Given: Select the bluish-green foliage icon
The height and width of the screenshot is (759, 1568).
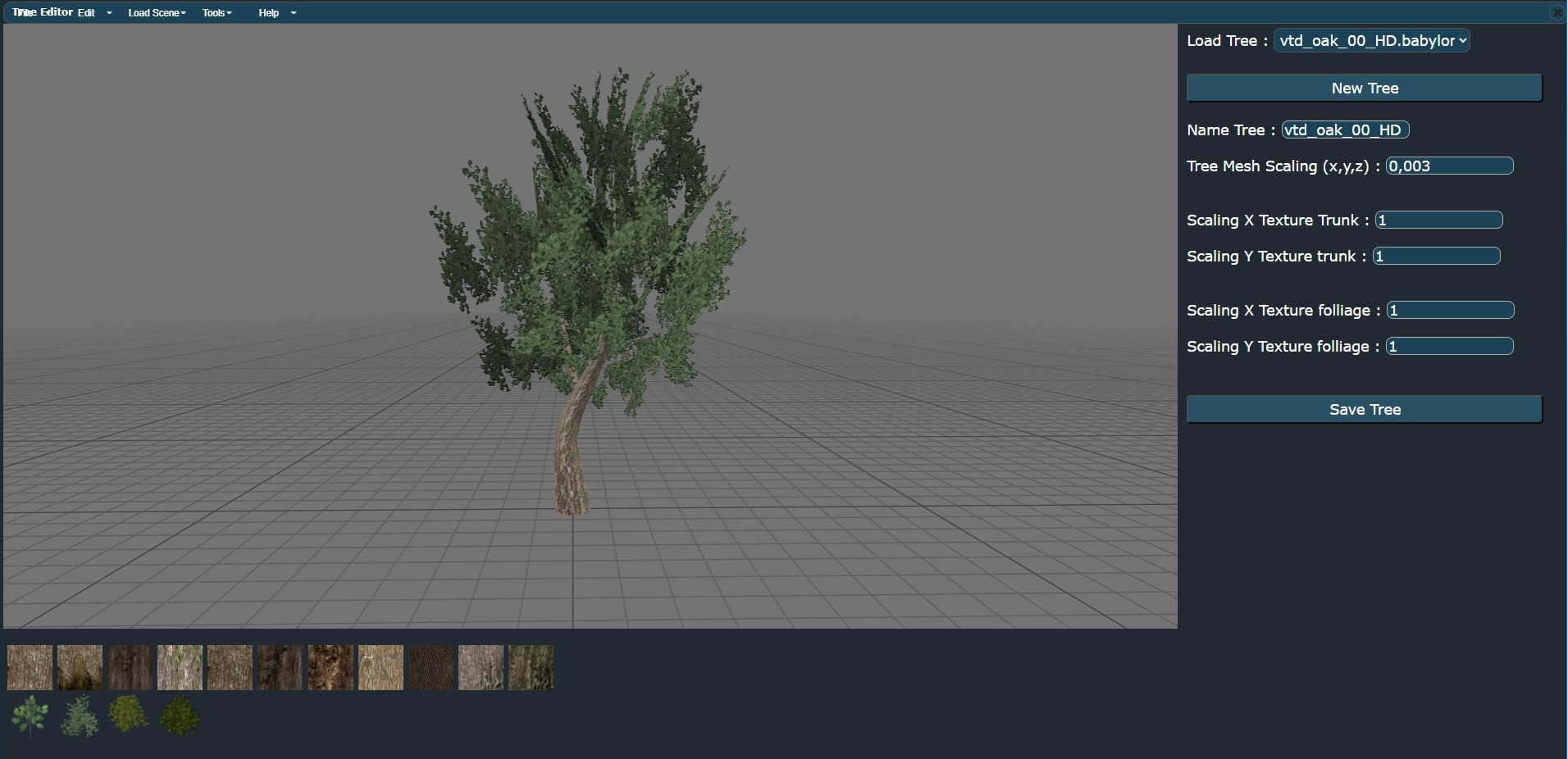Looking at the screenshot, I should 80,716.
